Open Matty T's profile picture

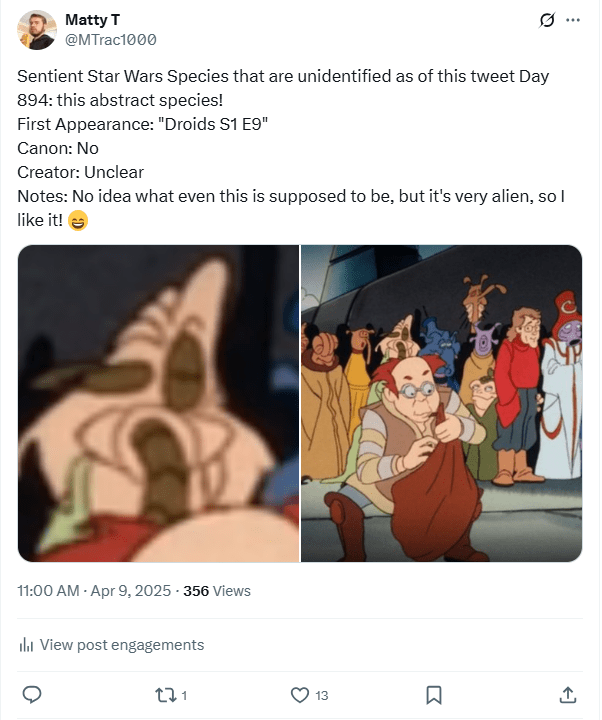[37, 30]
